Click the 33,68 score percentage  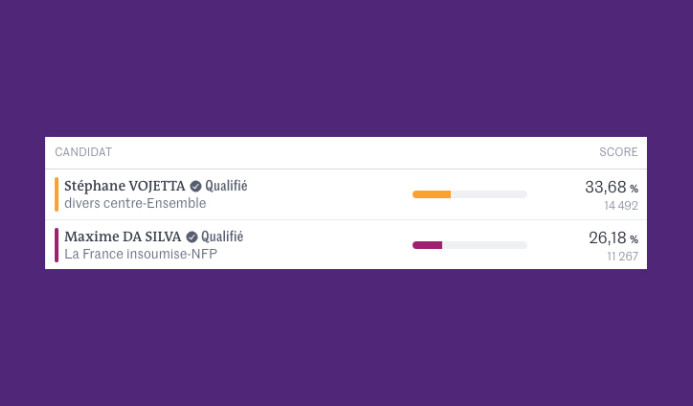pyautogui.click(x=605, y=187)
